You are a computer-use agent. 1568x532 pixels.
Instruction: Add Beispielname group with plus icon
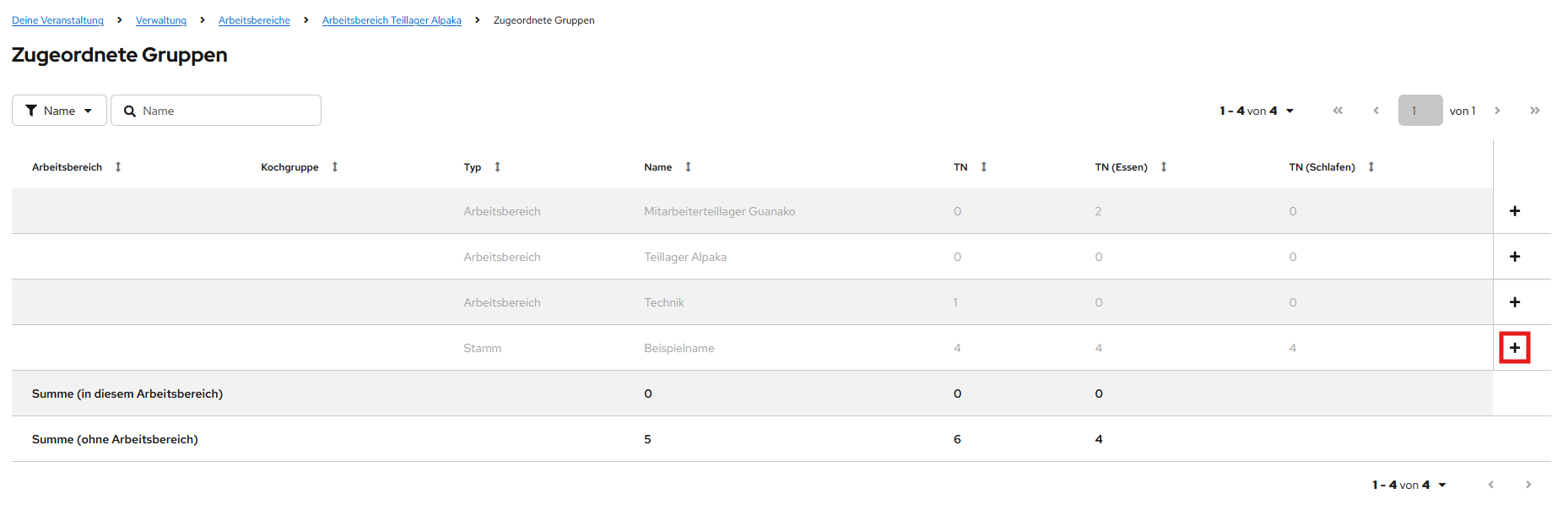[x=1514, y=348]
